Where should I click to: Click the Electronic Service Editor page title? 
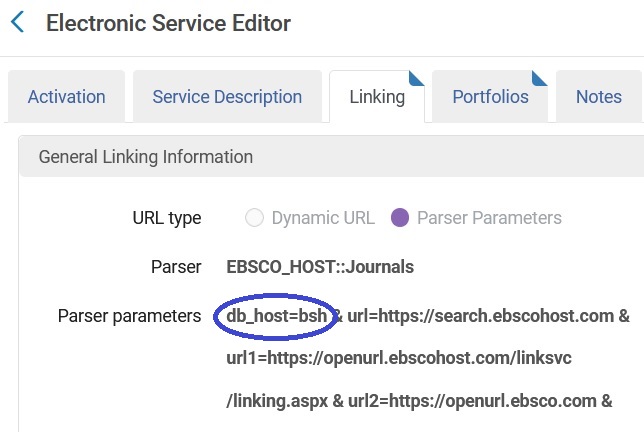(x=168, y=23)
